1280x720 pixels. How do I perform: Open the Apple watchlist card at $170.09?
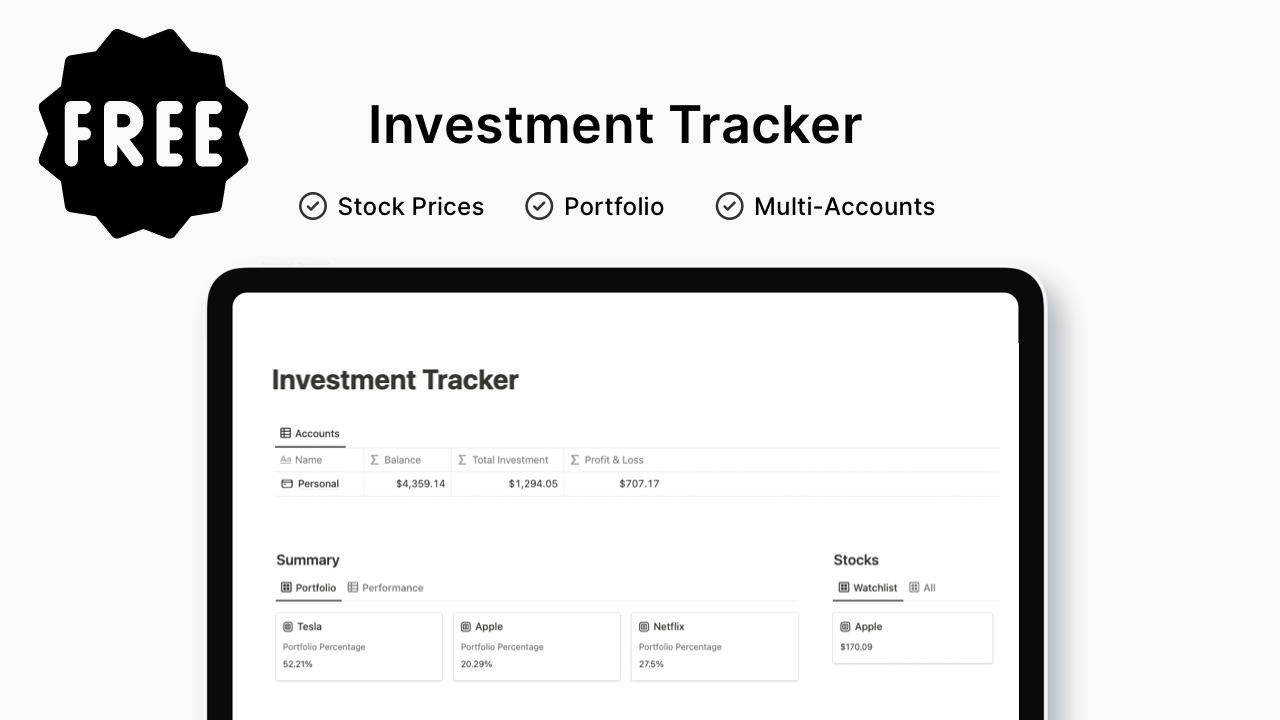click(x=913, y=638)
